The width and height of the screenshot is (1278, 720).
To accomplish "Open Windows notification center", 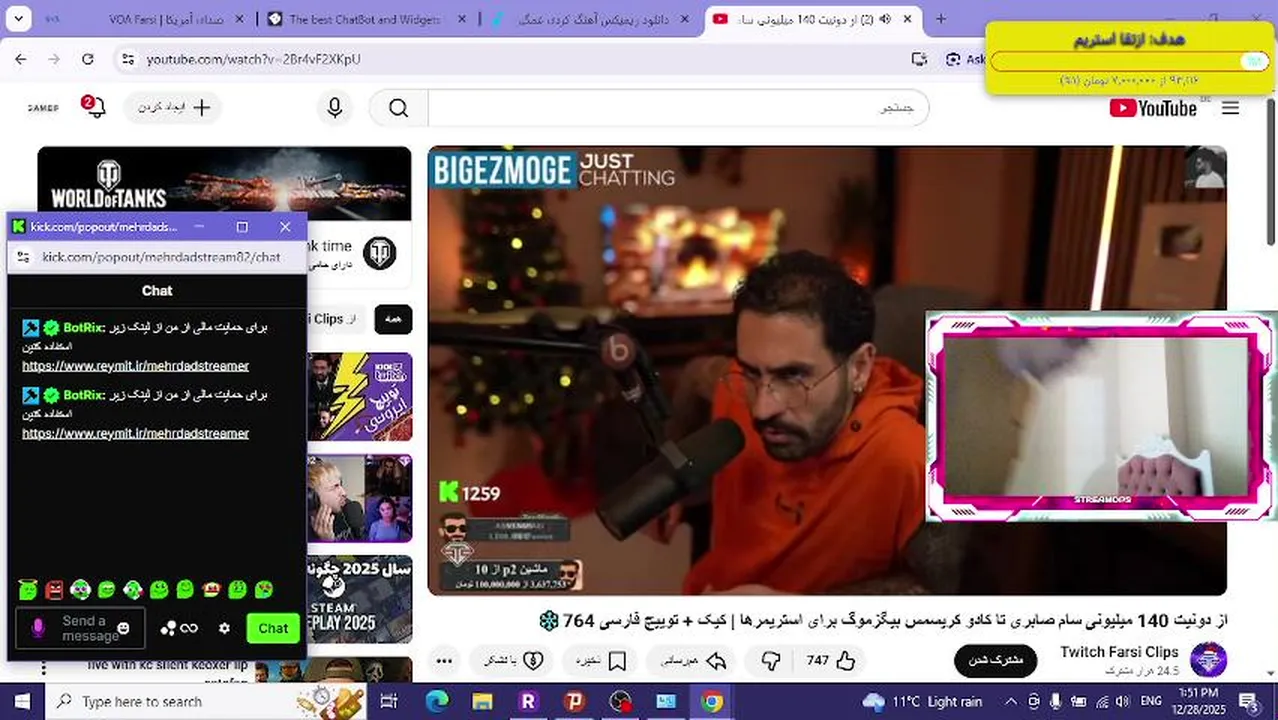I will tap(1250, 701).
